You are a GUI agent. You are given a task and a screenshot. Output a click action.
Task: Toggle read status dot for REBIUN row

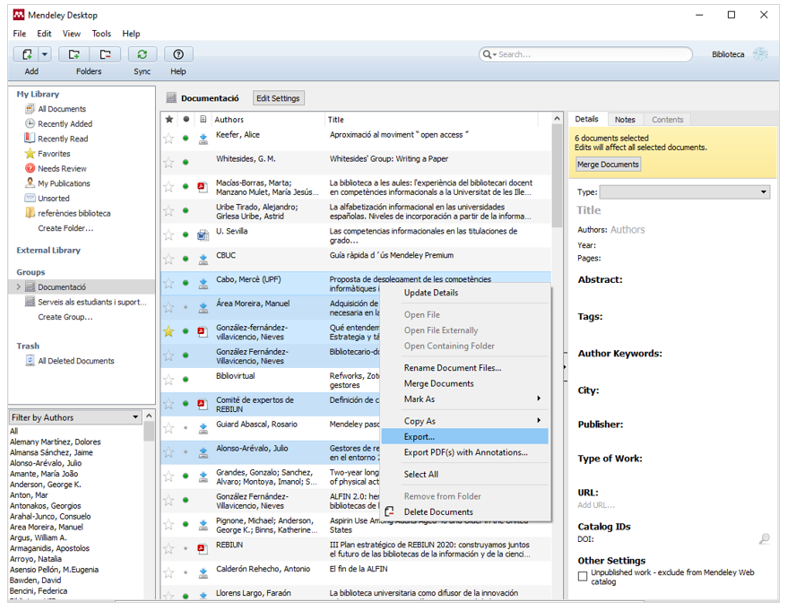coord(186,549)
